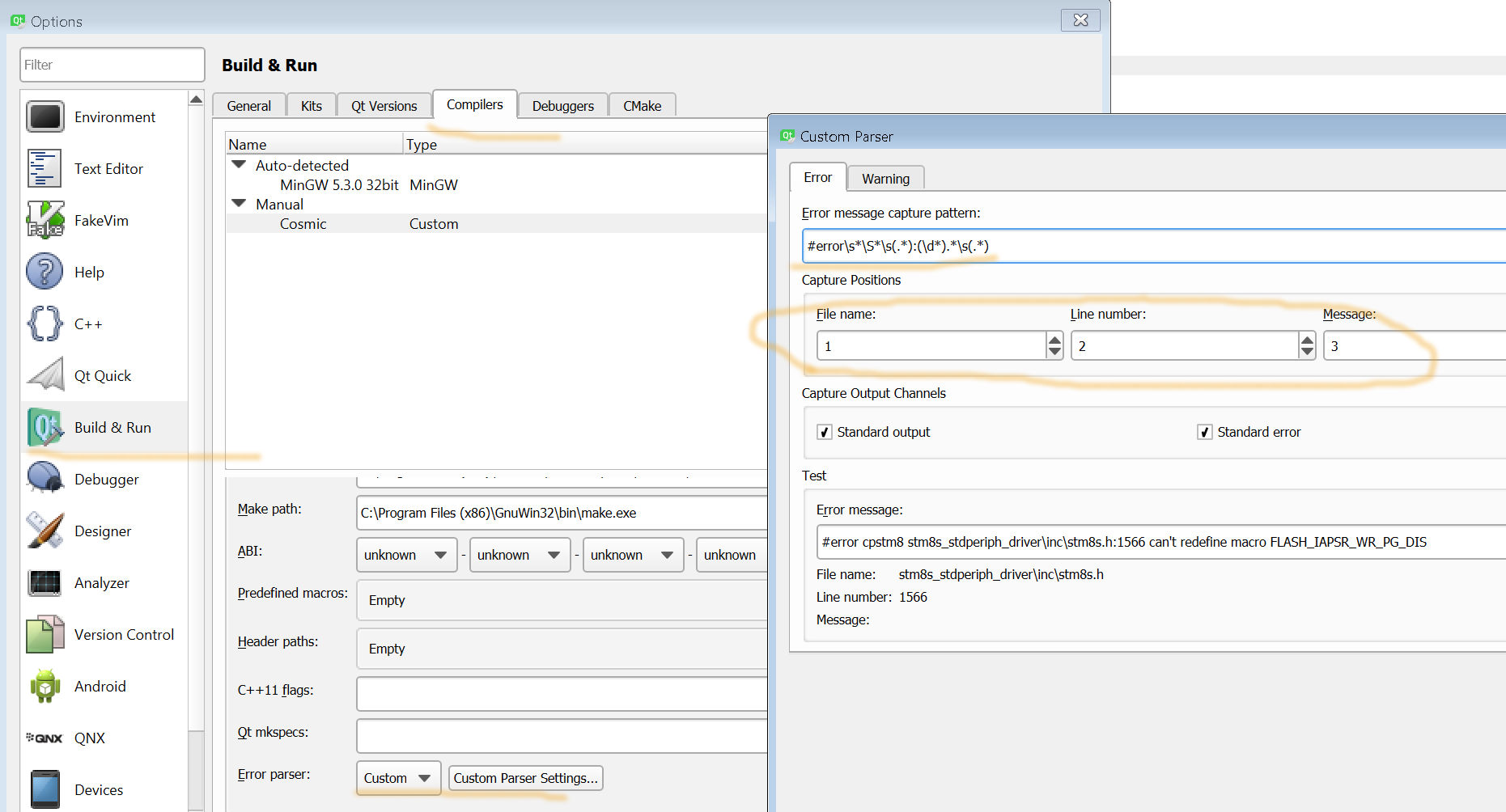Screen dimensions: 1506x812
Task: Open the Android robot icon
Action: click(45, 686)
